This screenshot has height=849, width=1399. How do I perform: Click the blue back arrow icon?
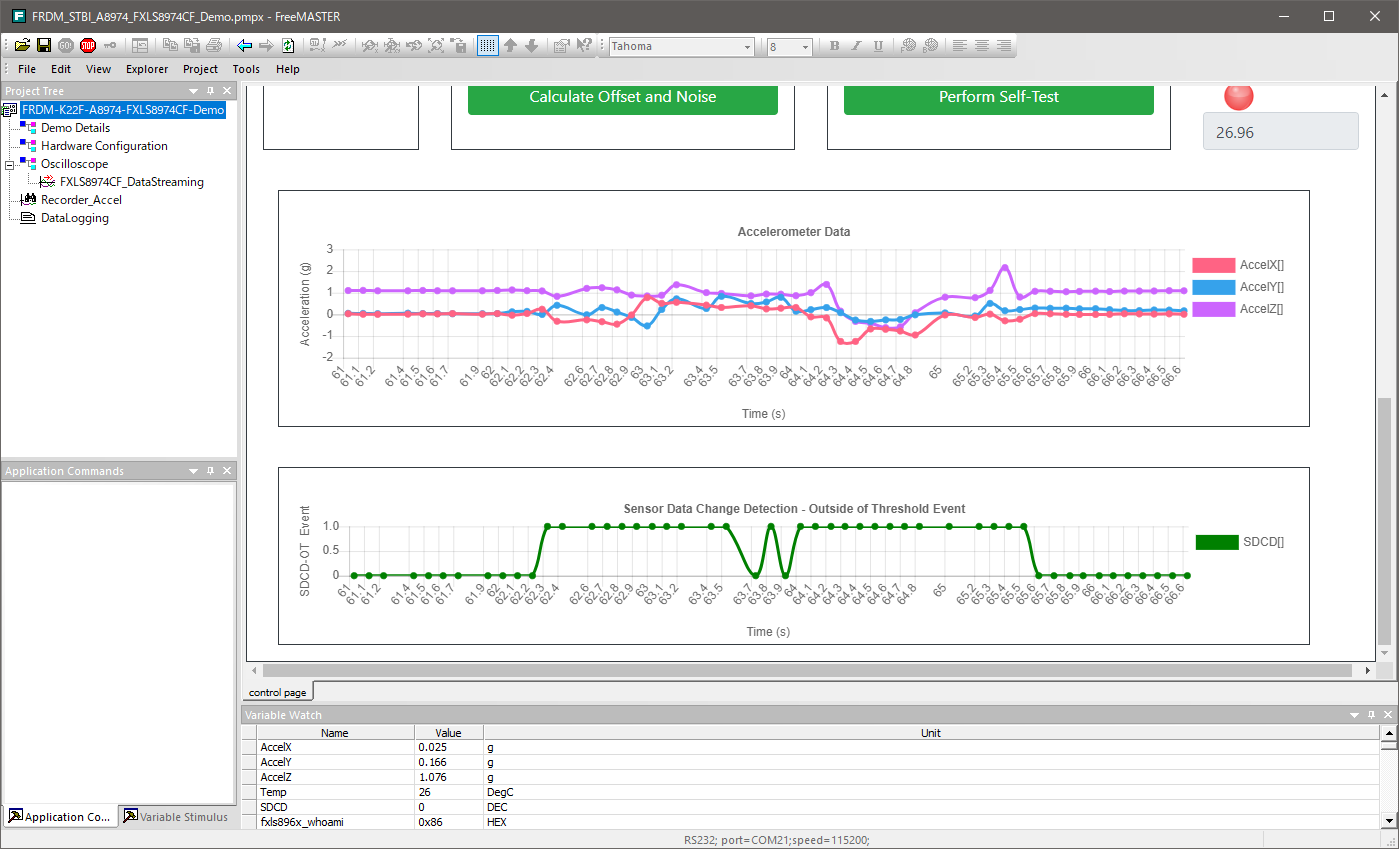(x=244, y=45)
